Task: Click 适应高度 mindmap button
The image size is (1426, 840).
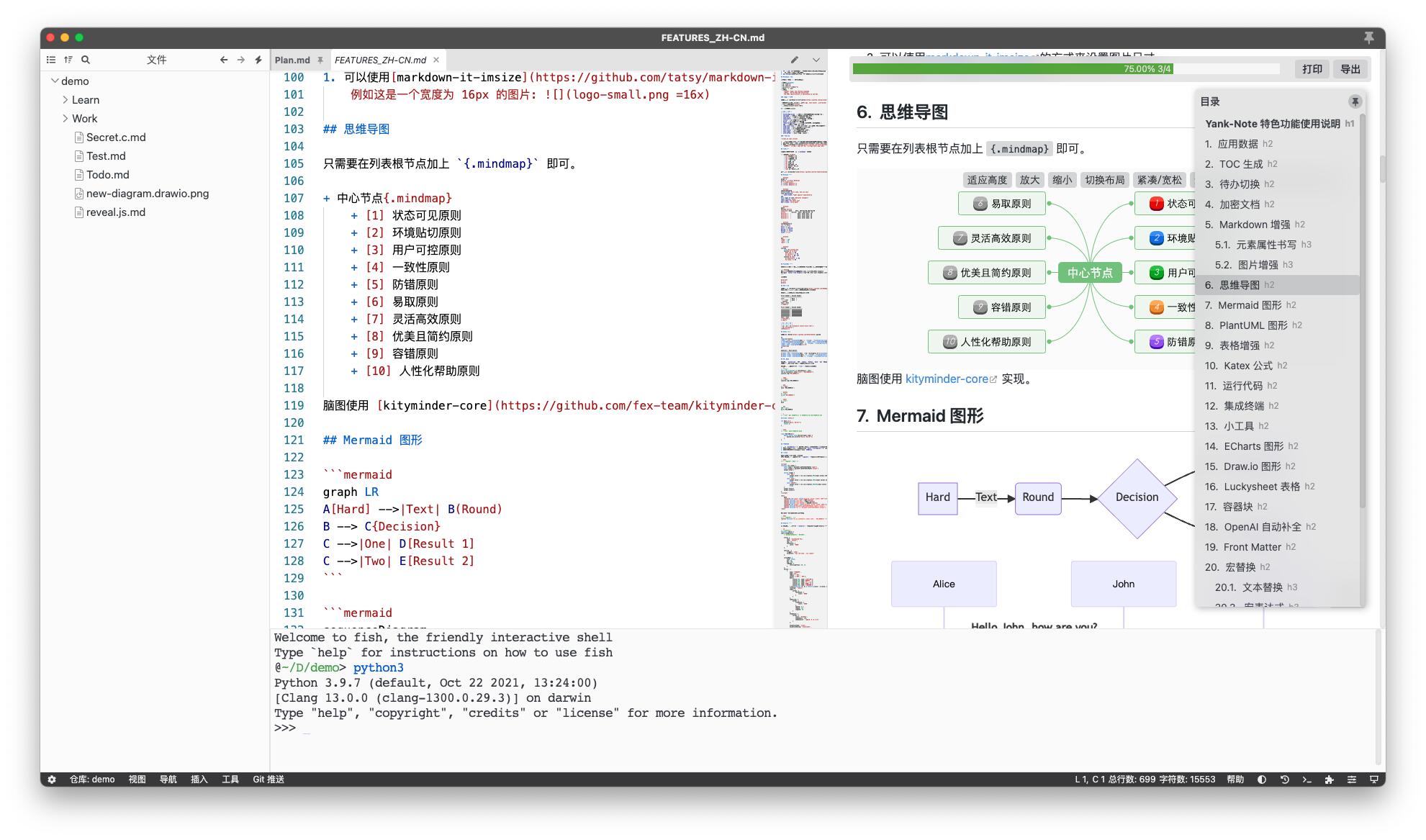Action: click(x=987, y=180)
